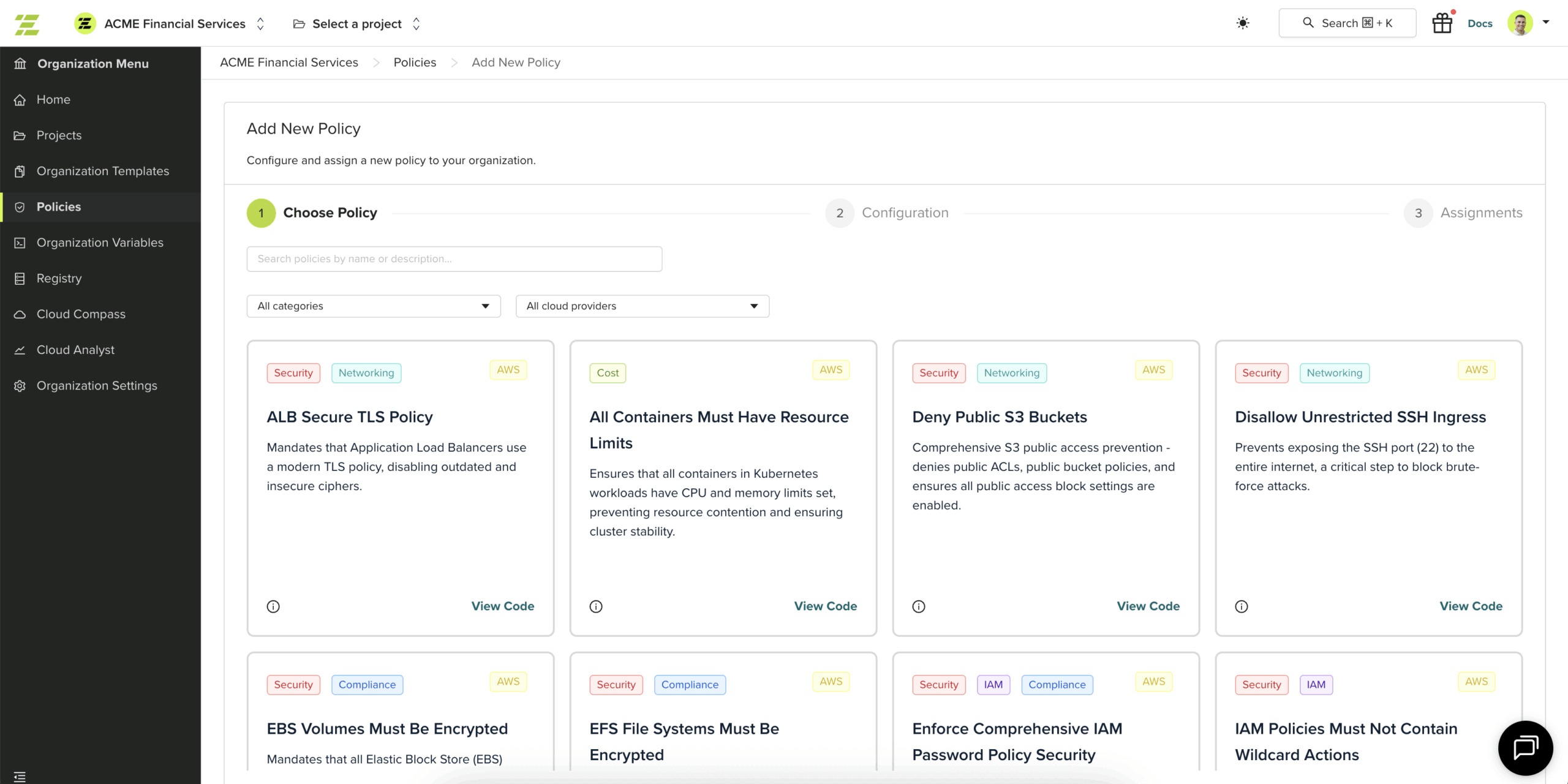Expand the All categories dropdown
This screenshot has width=1568, height=784.
(x=374, y=306)
